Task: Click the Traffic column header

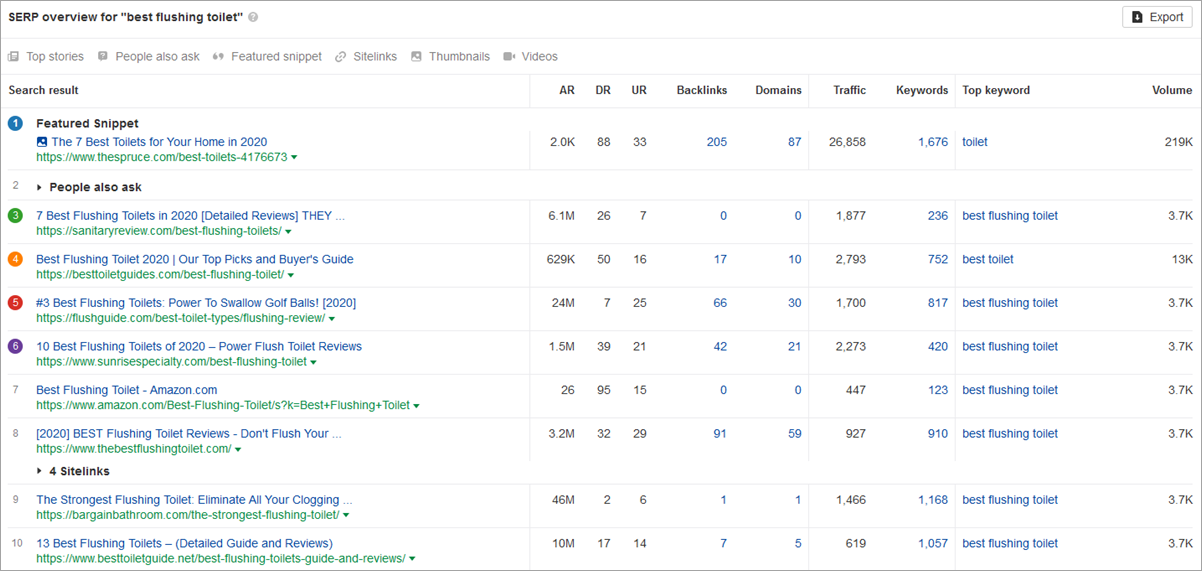Action: click(x=849, y=90)
